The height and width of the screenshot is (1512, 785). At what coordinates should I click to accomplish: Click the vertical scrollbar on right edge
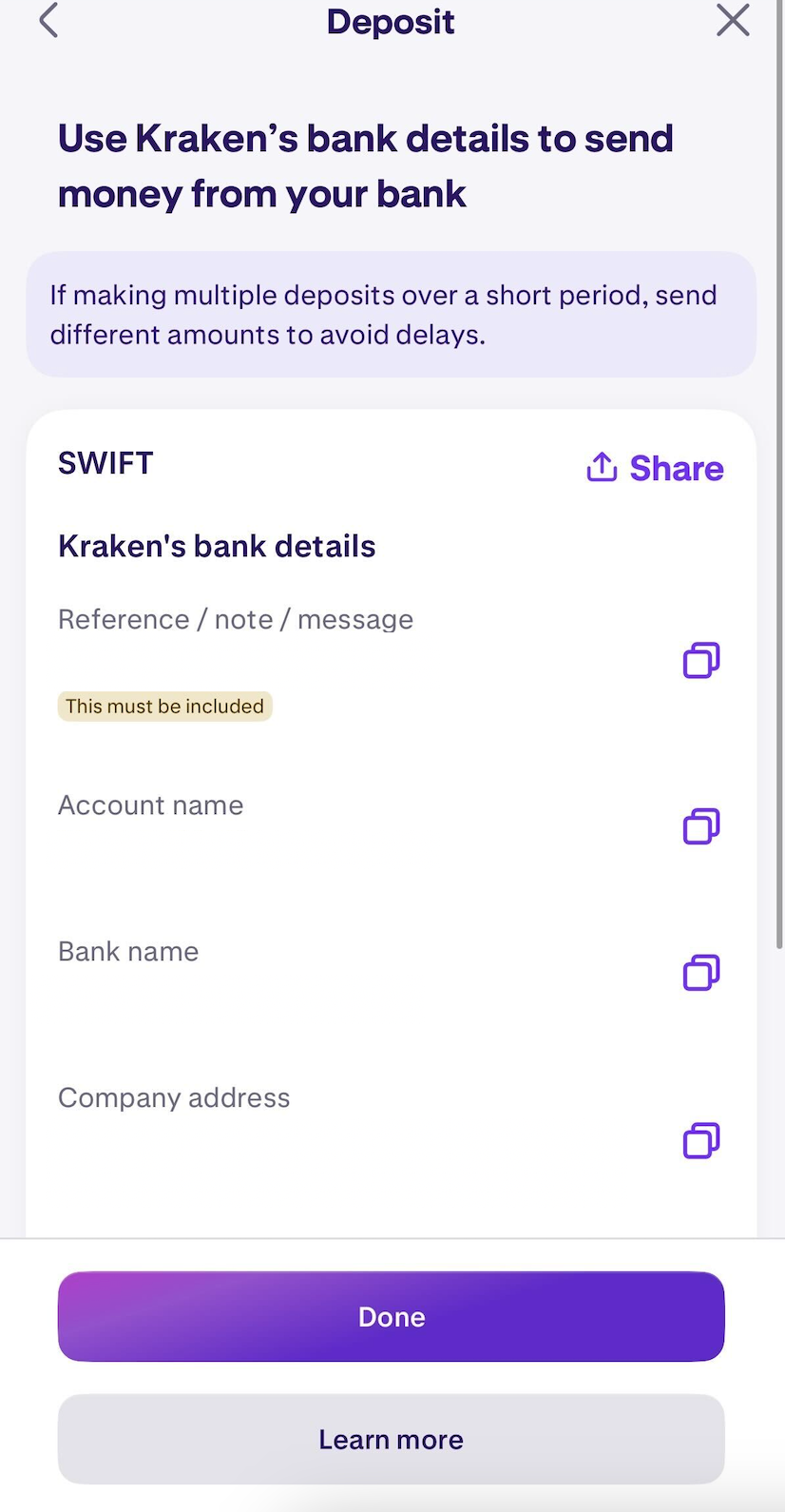pos(780,474)
